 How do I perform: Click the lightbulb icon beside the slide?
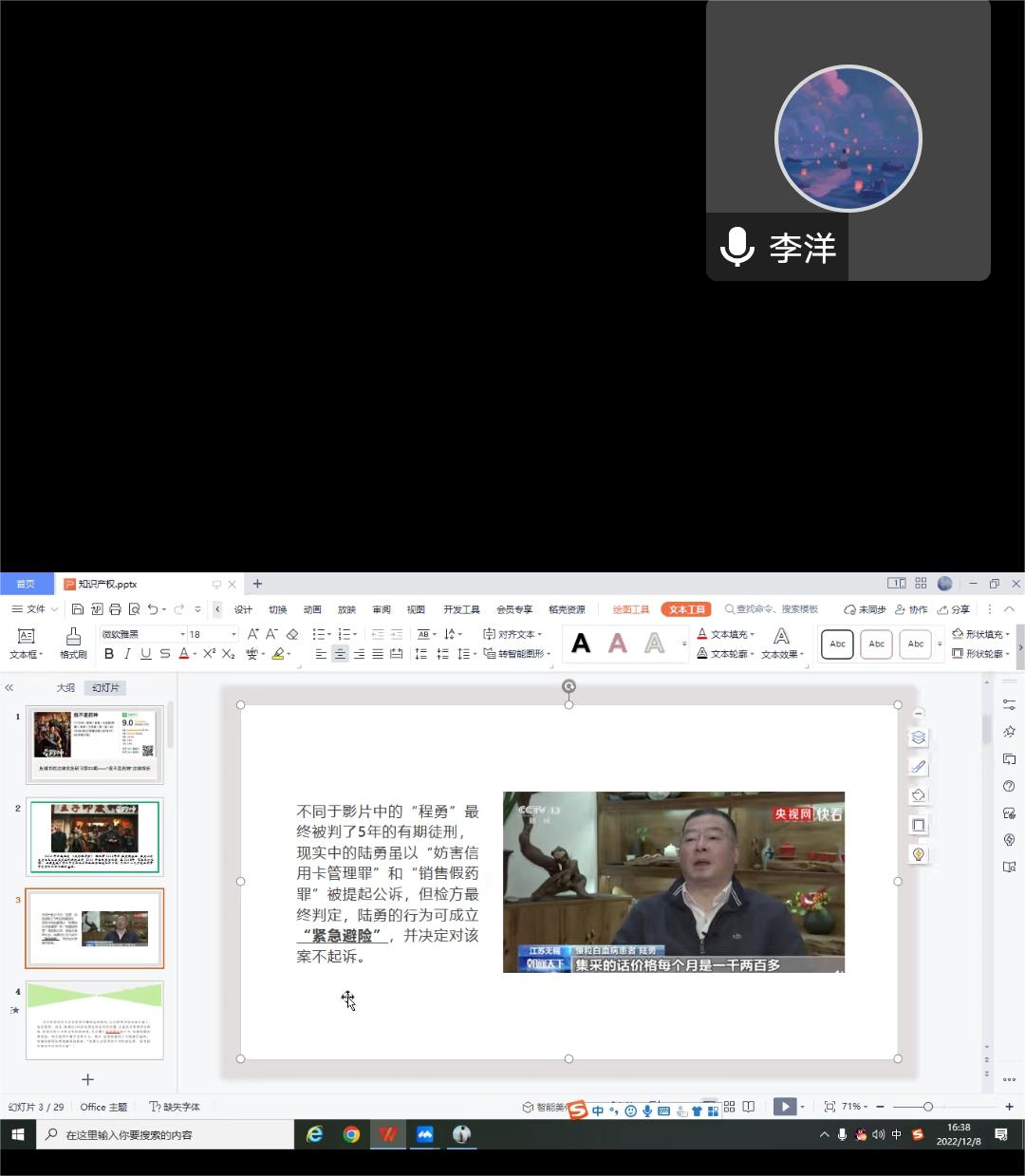pos(918,854)
